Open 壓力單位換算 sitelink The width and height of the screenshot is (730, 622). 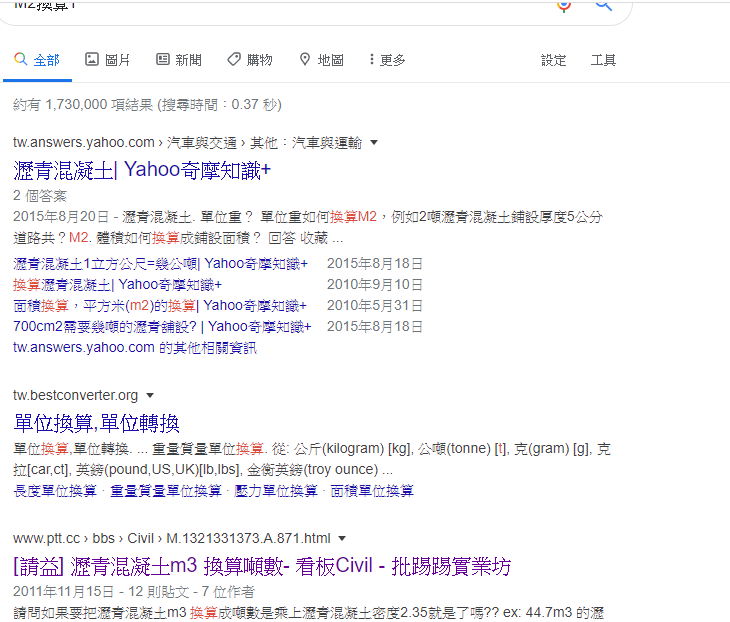[x=276, y=491]
